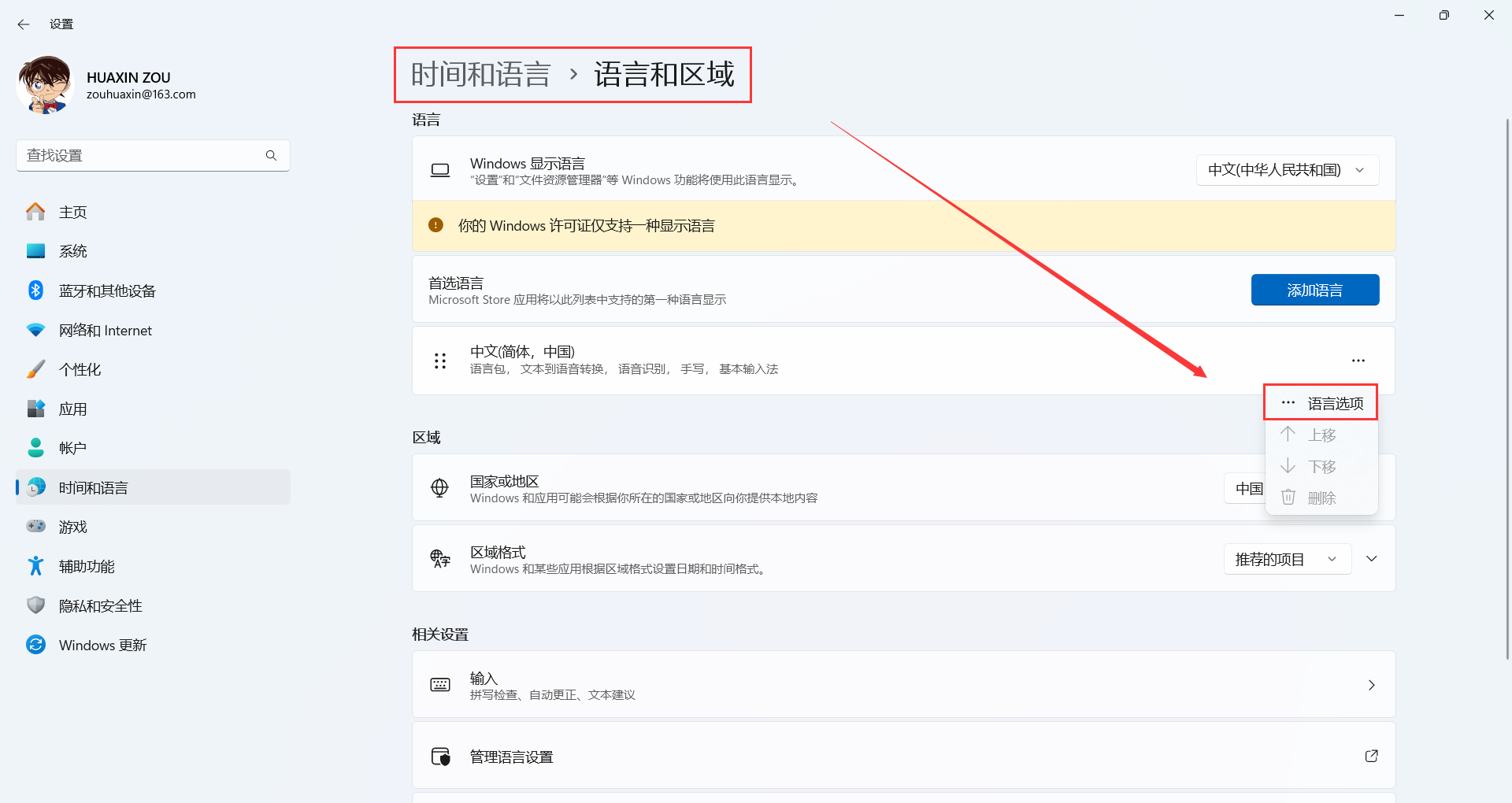Click the 你的 Windows 许可证仅支持一种显示语言 notice text

click(587, 226)
